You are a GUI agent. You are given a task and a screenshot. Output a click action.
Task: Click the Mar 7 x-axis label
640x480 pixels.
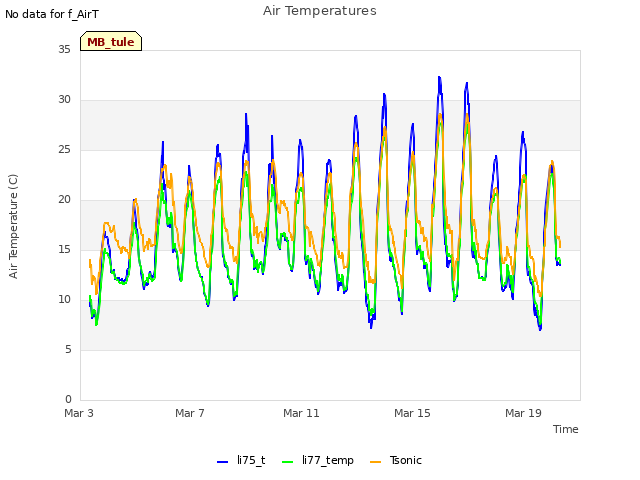point(190,413)
